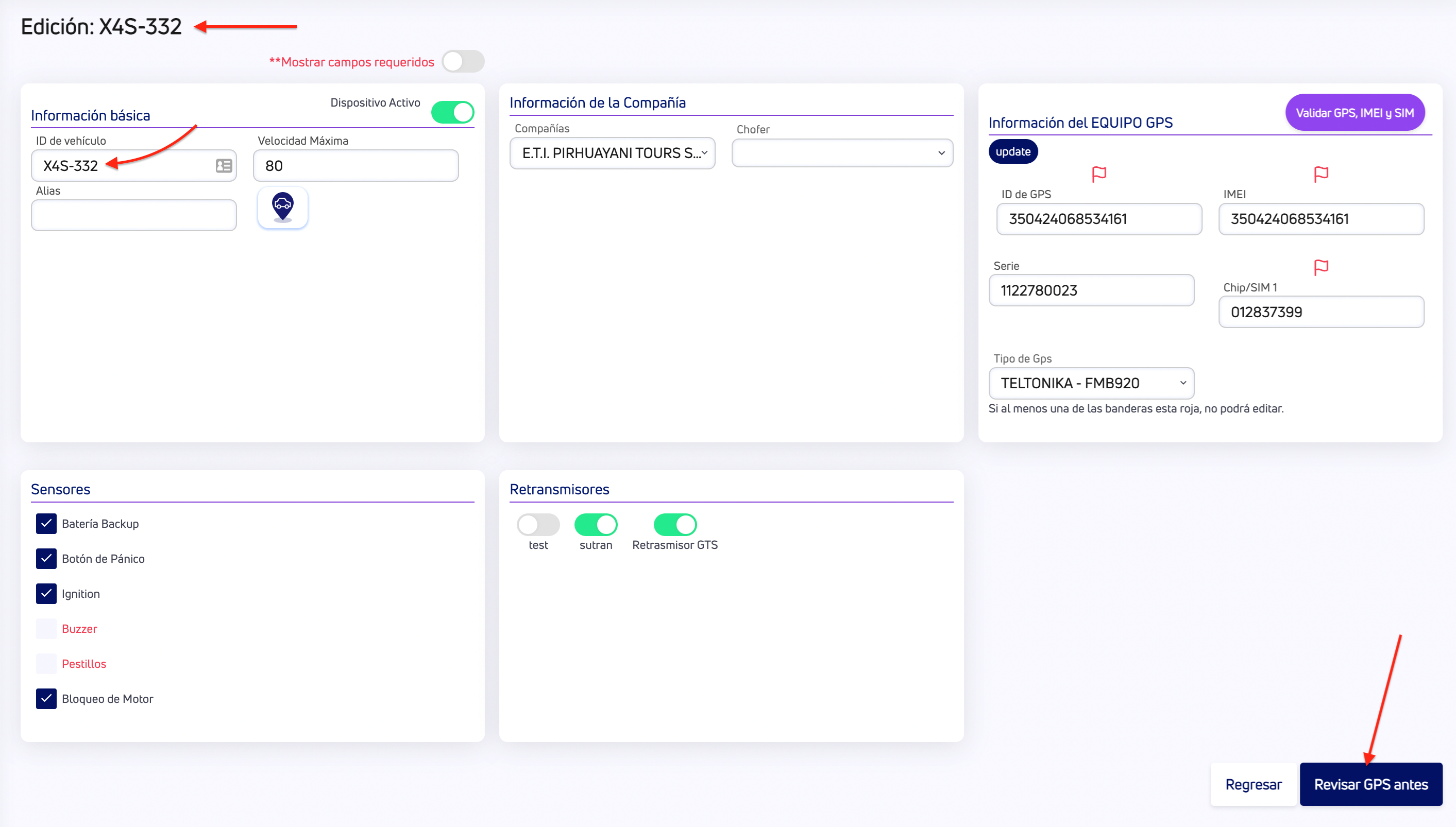Open Tipo de Gps dropdown
The height and width of the screenshot is (827, 1456).
[x=1091, y=384]
